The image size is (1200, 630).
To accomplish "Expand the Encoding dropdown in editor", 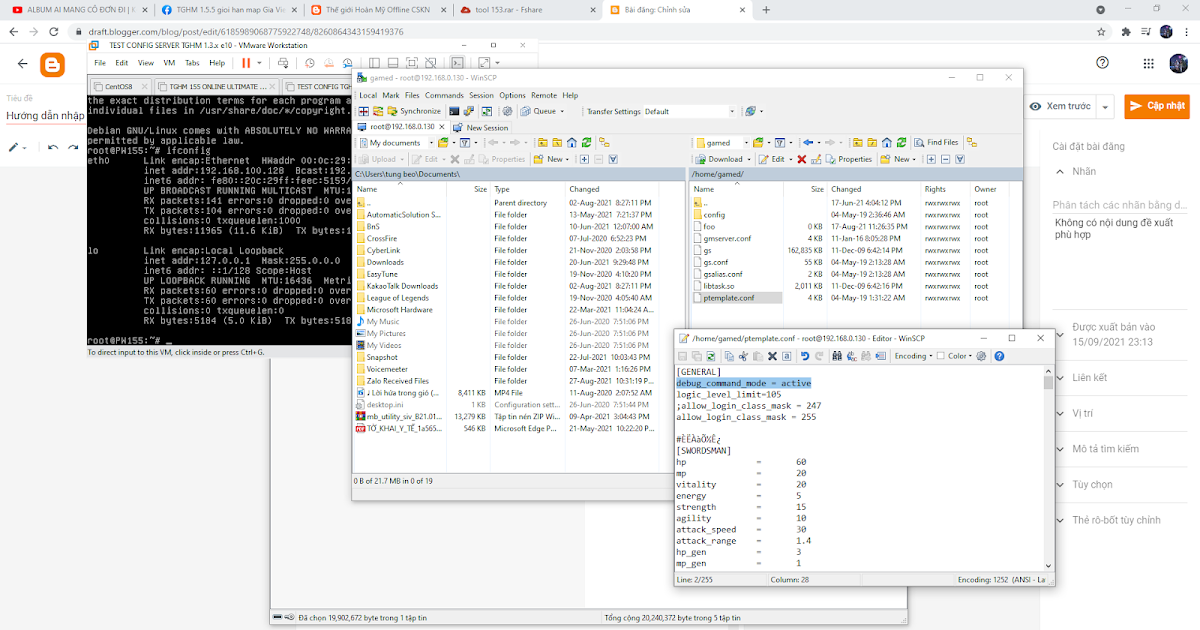I will [914, 356].
